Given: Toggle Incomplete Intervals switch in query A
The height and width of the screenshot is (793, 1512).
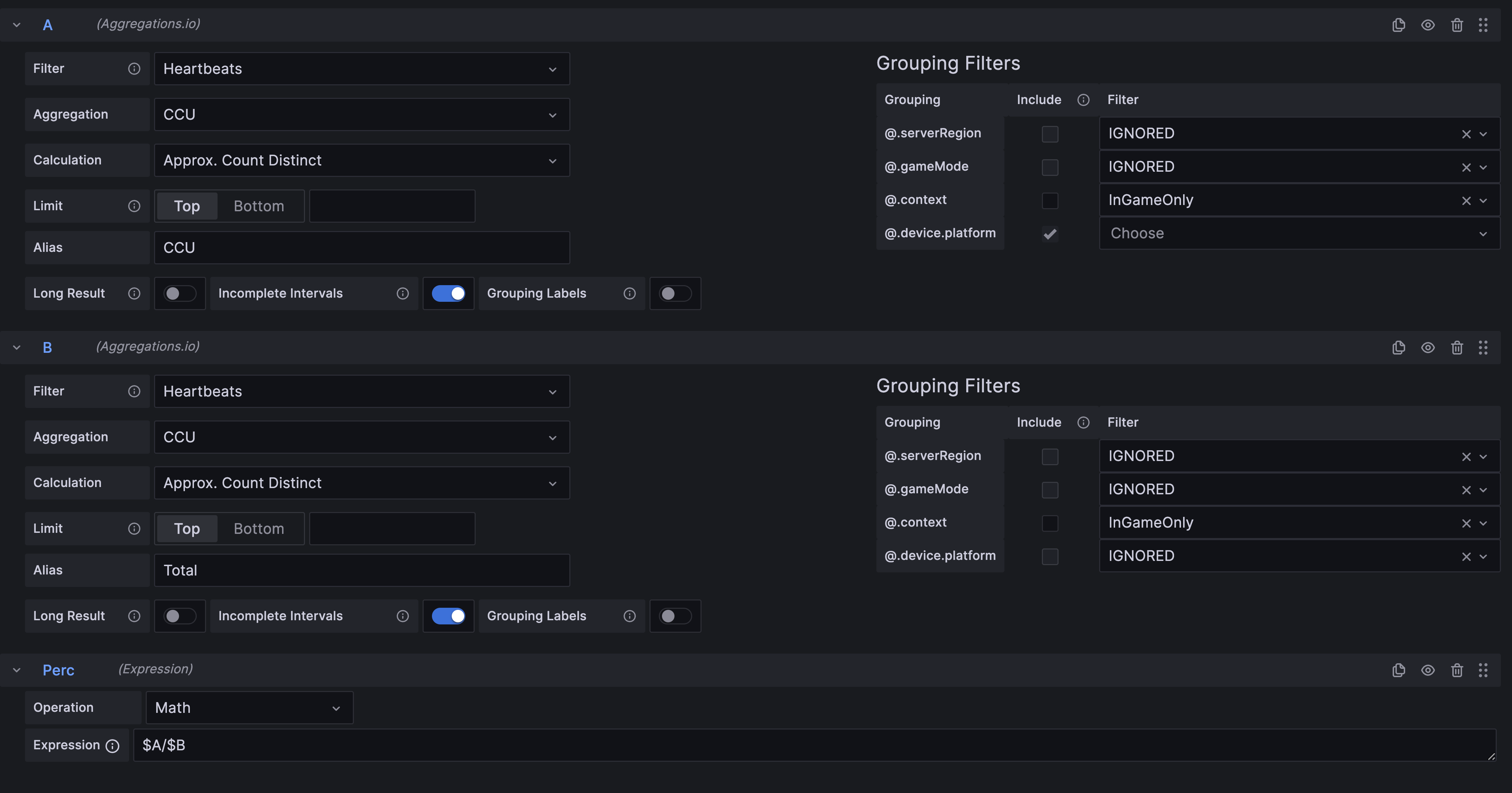Looking at the screenshot, I should [x=449, y=293].
